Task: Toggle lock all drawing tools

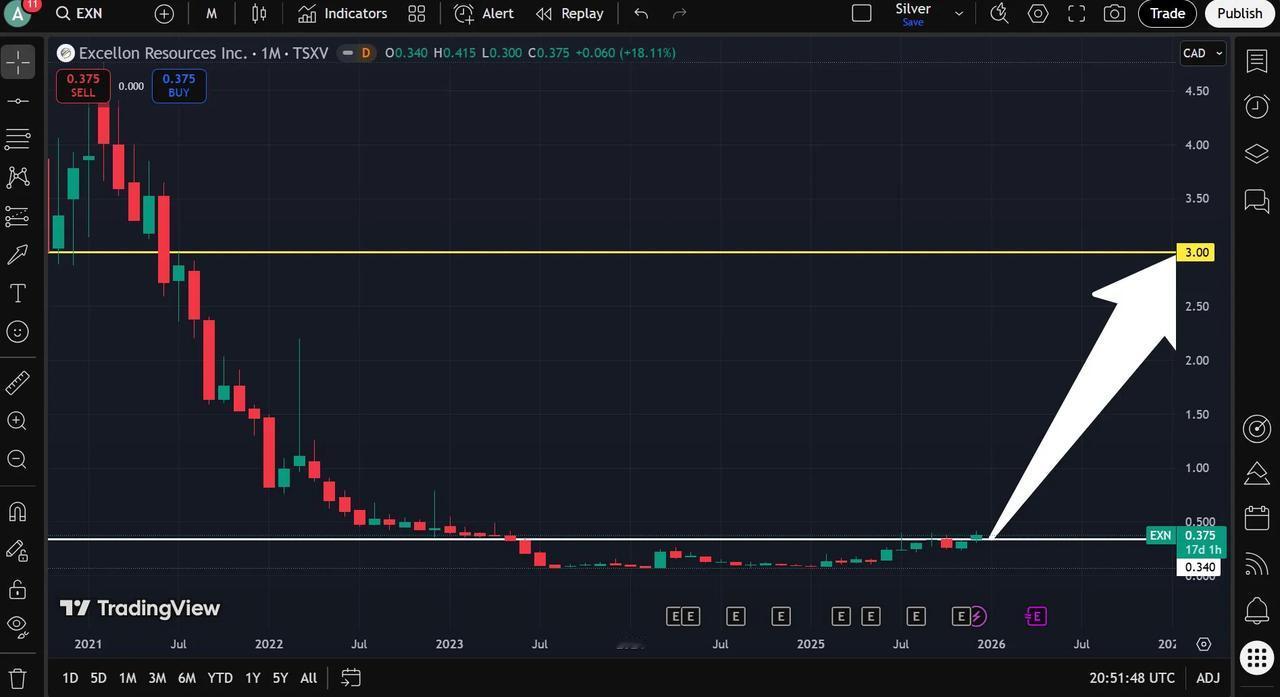Action: [x=18, y=589]
